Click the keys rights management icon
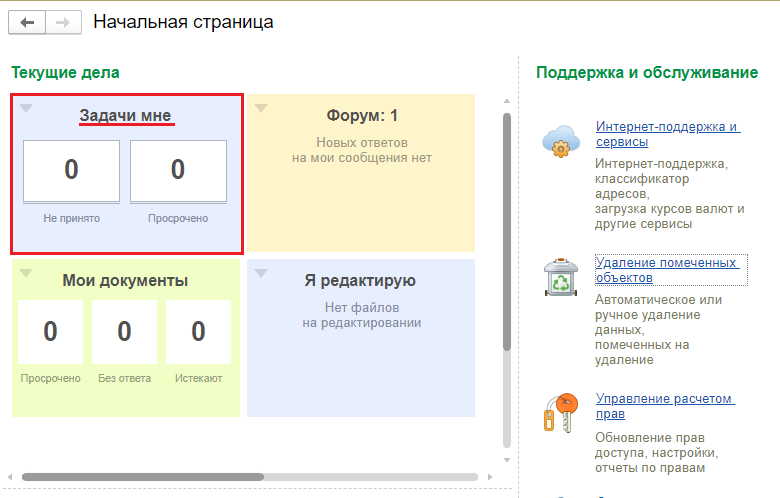Image resolution: width=780 pixels, height=498 pixels. tap(558, 411)
